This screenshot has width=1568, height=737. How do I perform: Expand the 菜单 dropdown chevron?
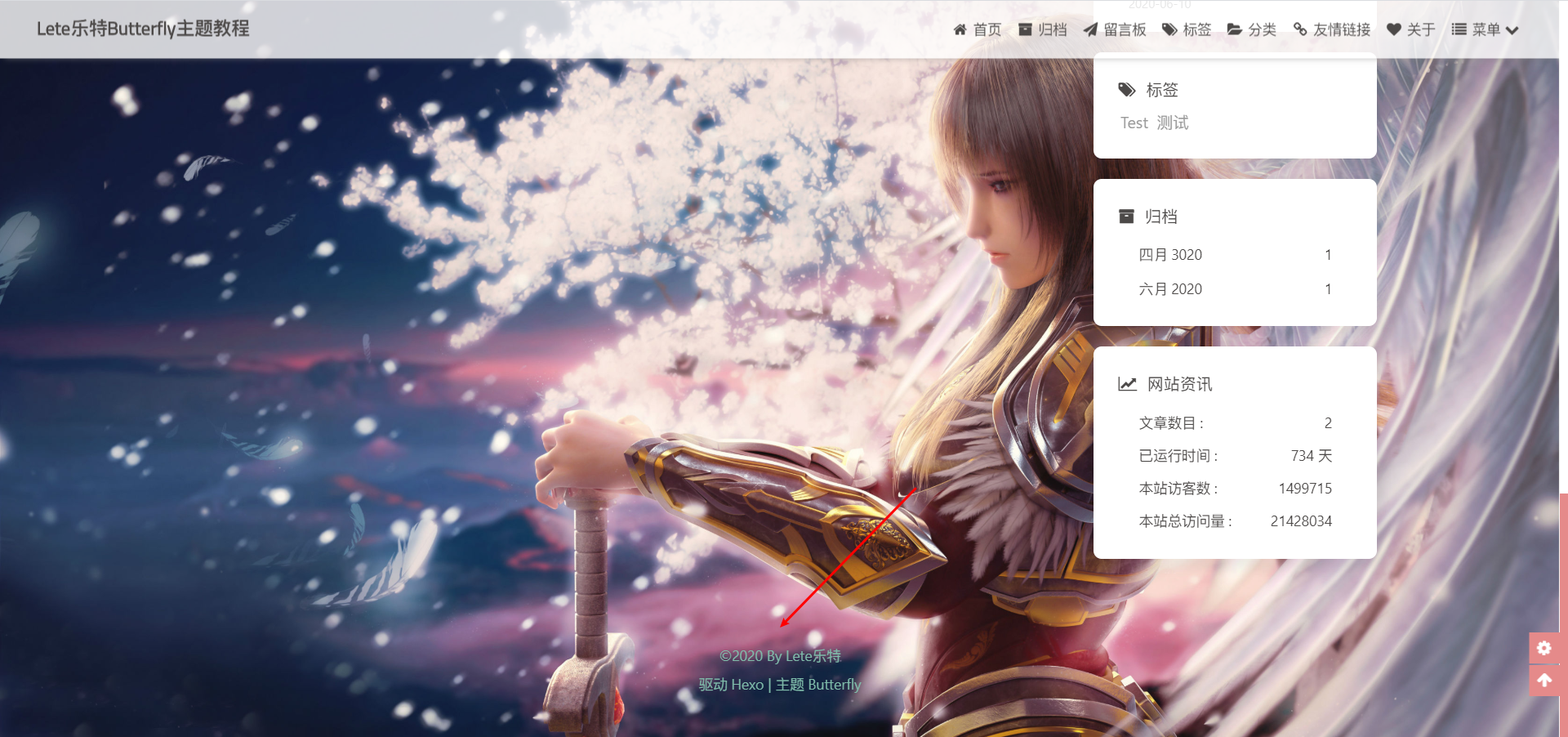[1512, 30]
